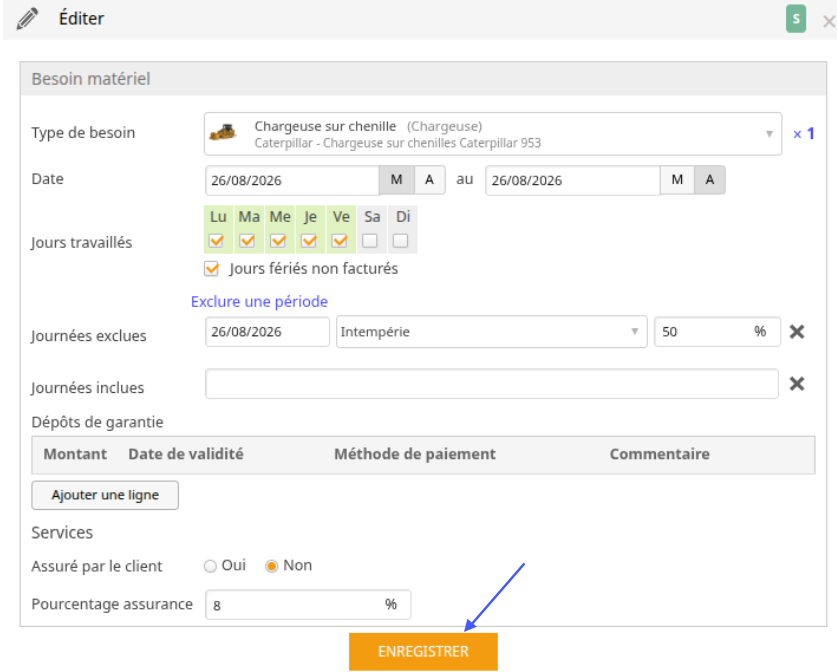
Task: Click the Date de validité column header
Action: [186, 454]
